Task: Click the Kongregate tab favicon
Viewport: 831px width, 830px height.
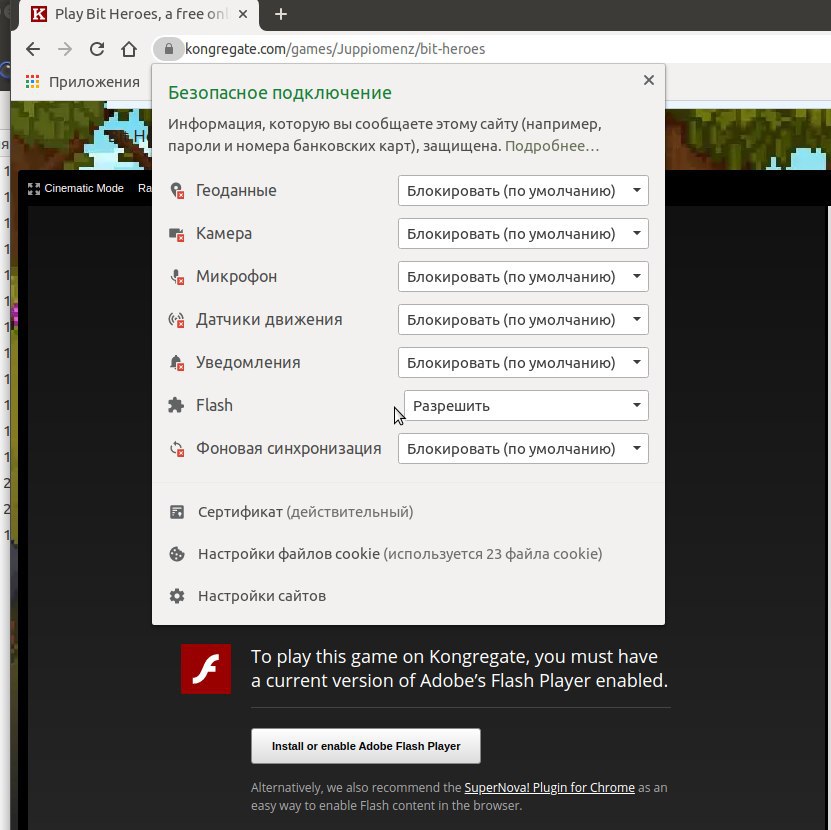Action: 39,14
